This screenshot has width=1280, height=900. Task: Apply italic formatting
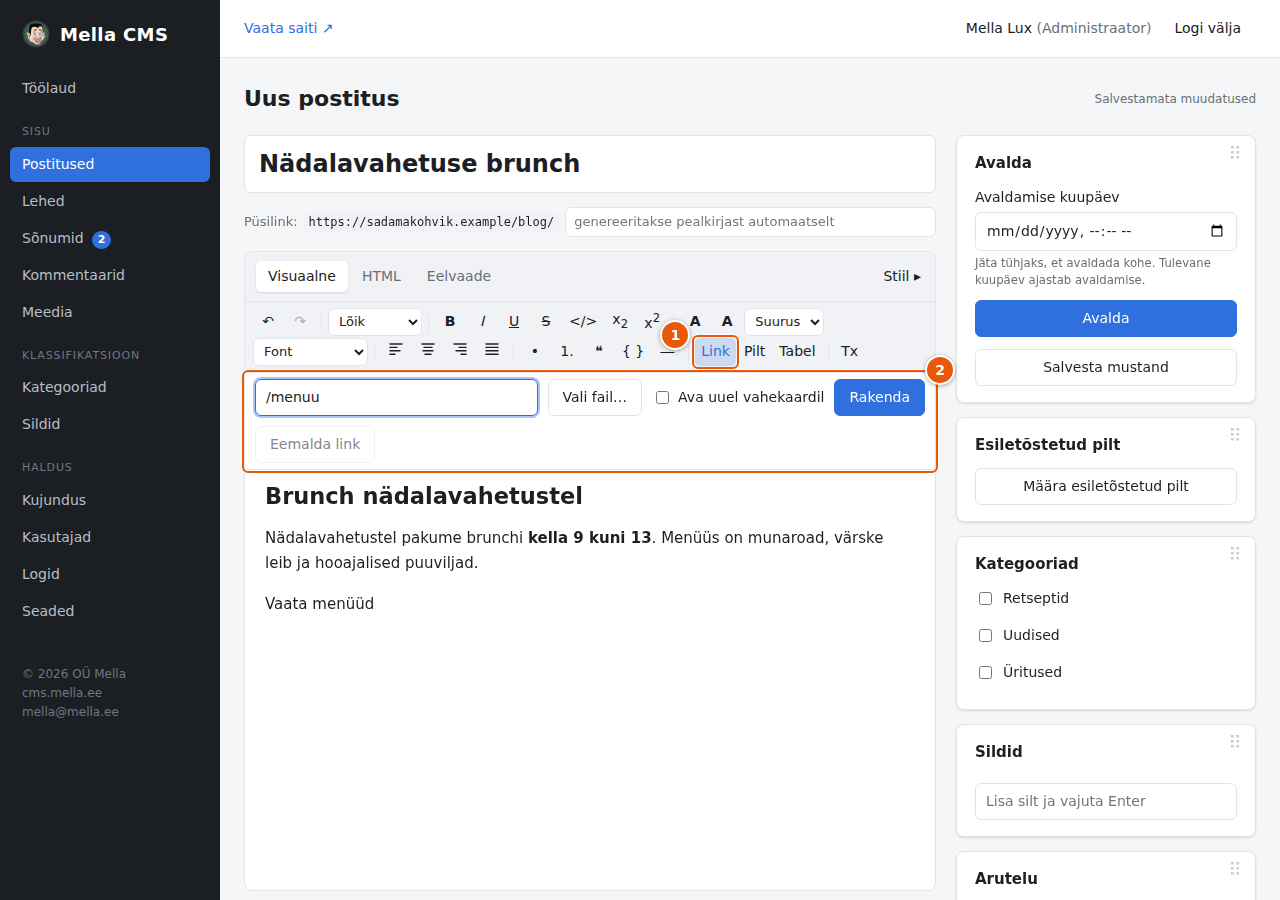(x=482, y=321)
